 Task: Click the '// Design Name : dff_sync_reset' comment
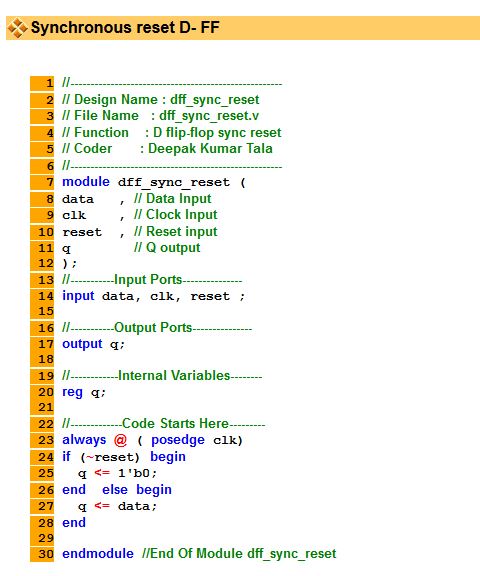pos(160,100)
